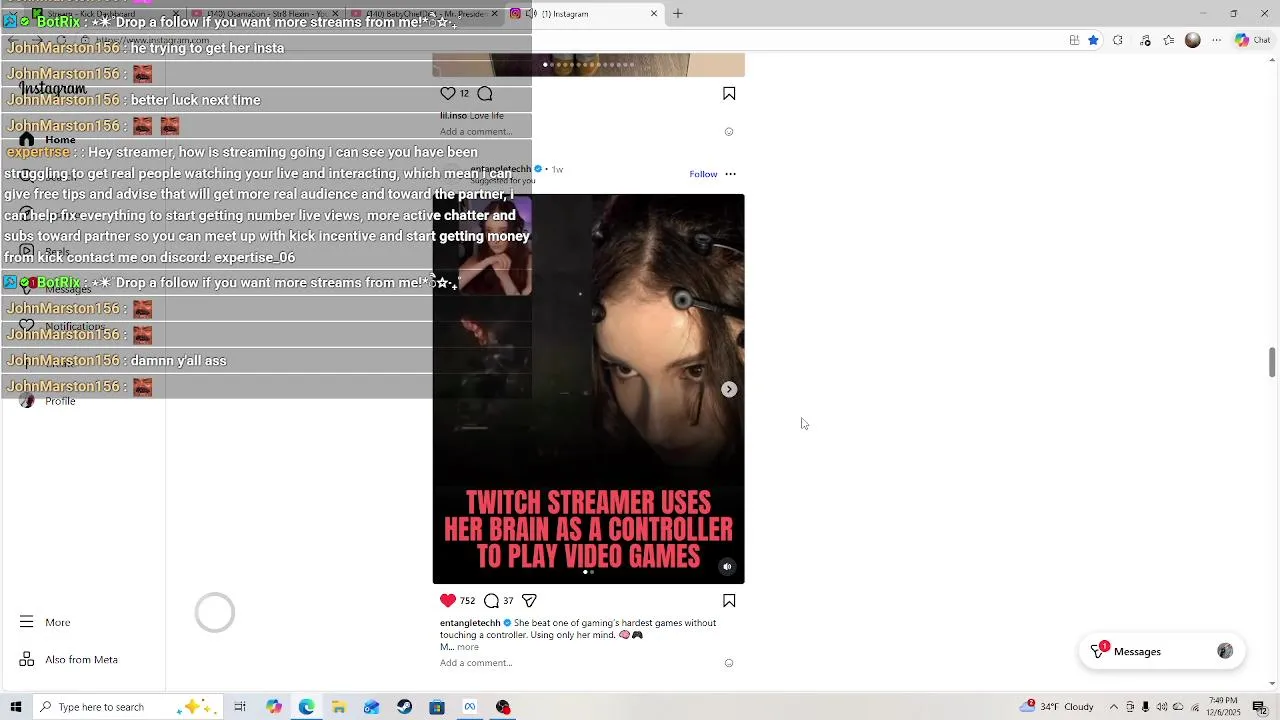Open the three-dot options for entangletechh post
This screenshot has width=1280, height=720.
(x=730, y=174)
